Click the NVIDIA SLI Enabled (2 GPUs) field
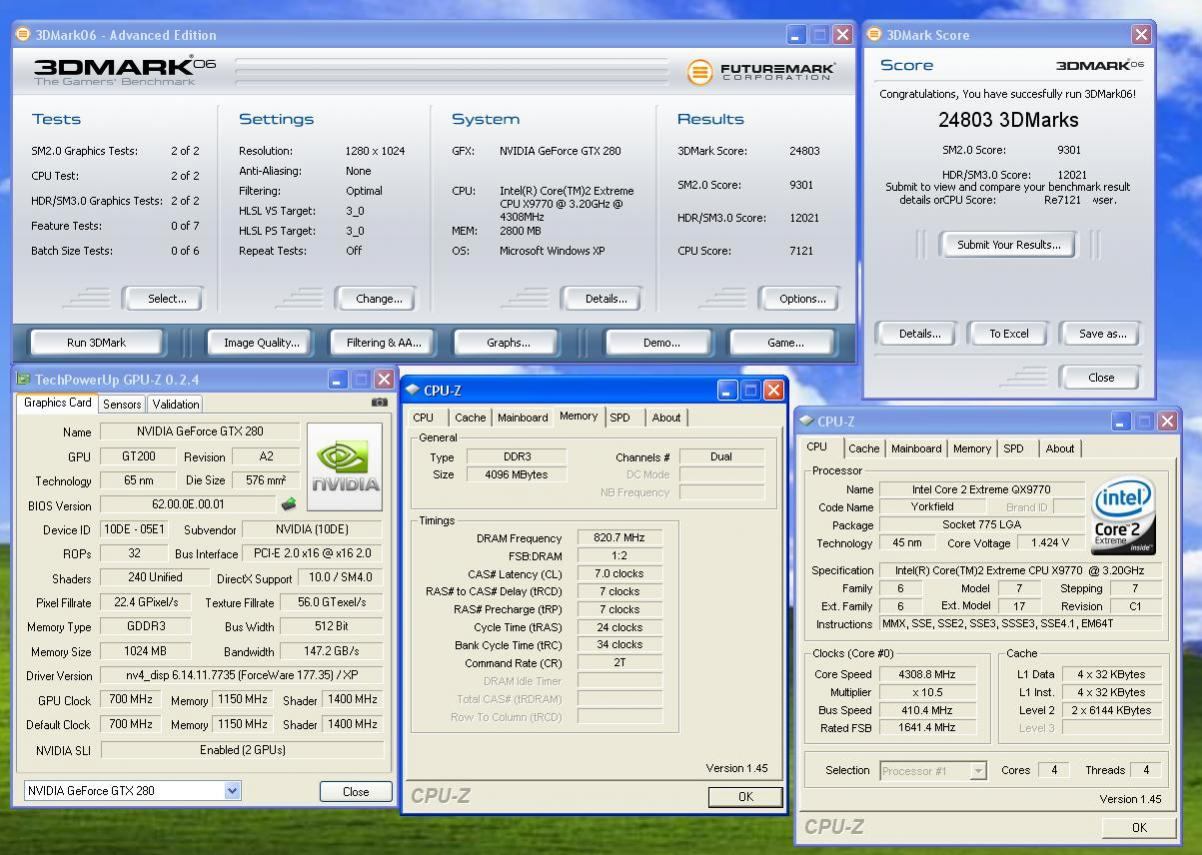 [x=242, y=750]
